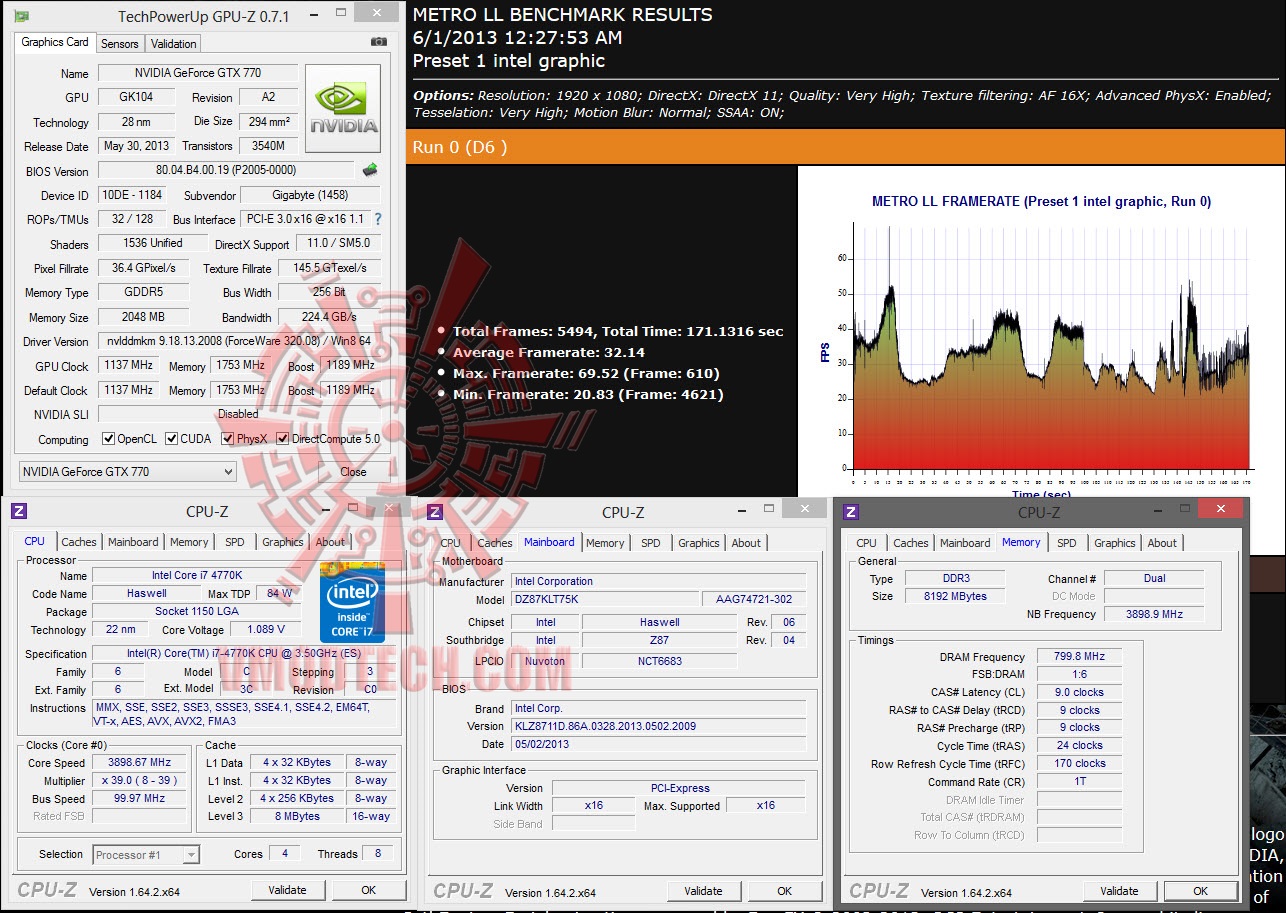Screen dimensions: 1286x913
Task: Select the "Total Frames: 5494" line
Action: (618, 331)
